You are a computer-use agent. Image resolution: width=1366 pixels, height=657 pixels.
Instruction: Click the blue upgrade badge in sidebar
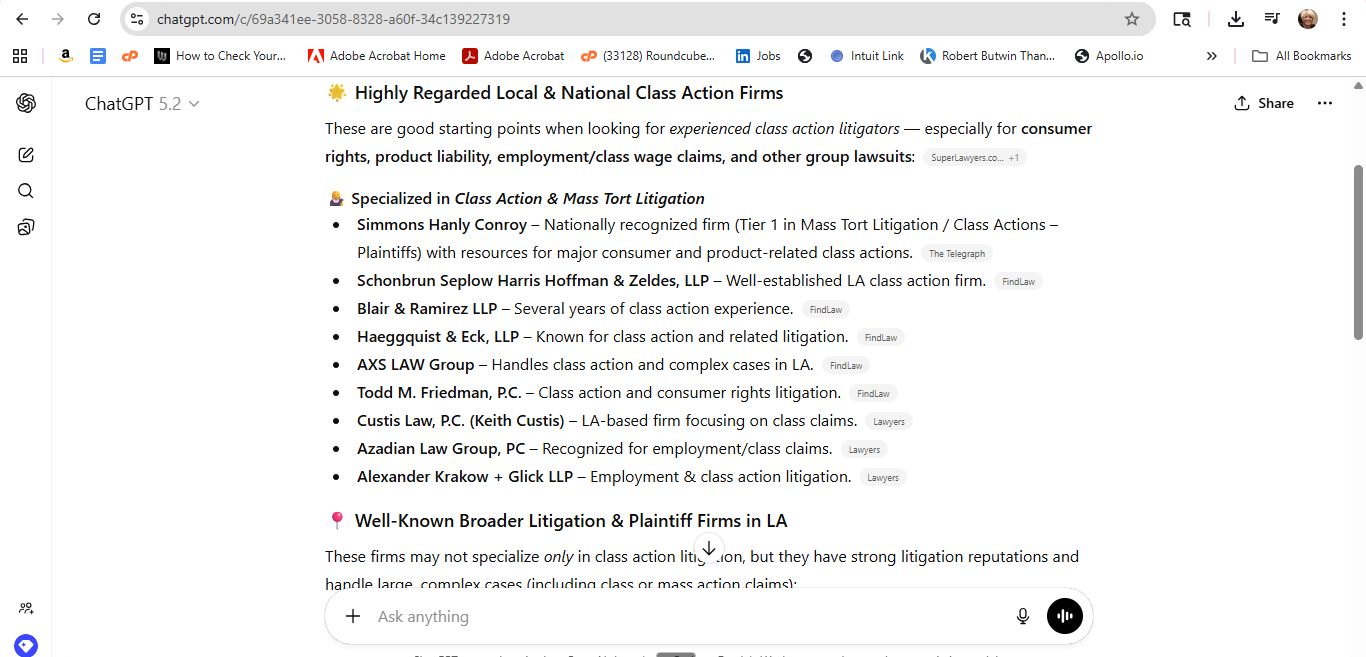click(26, 645)
